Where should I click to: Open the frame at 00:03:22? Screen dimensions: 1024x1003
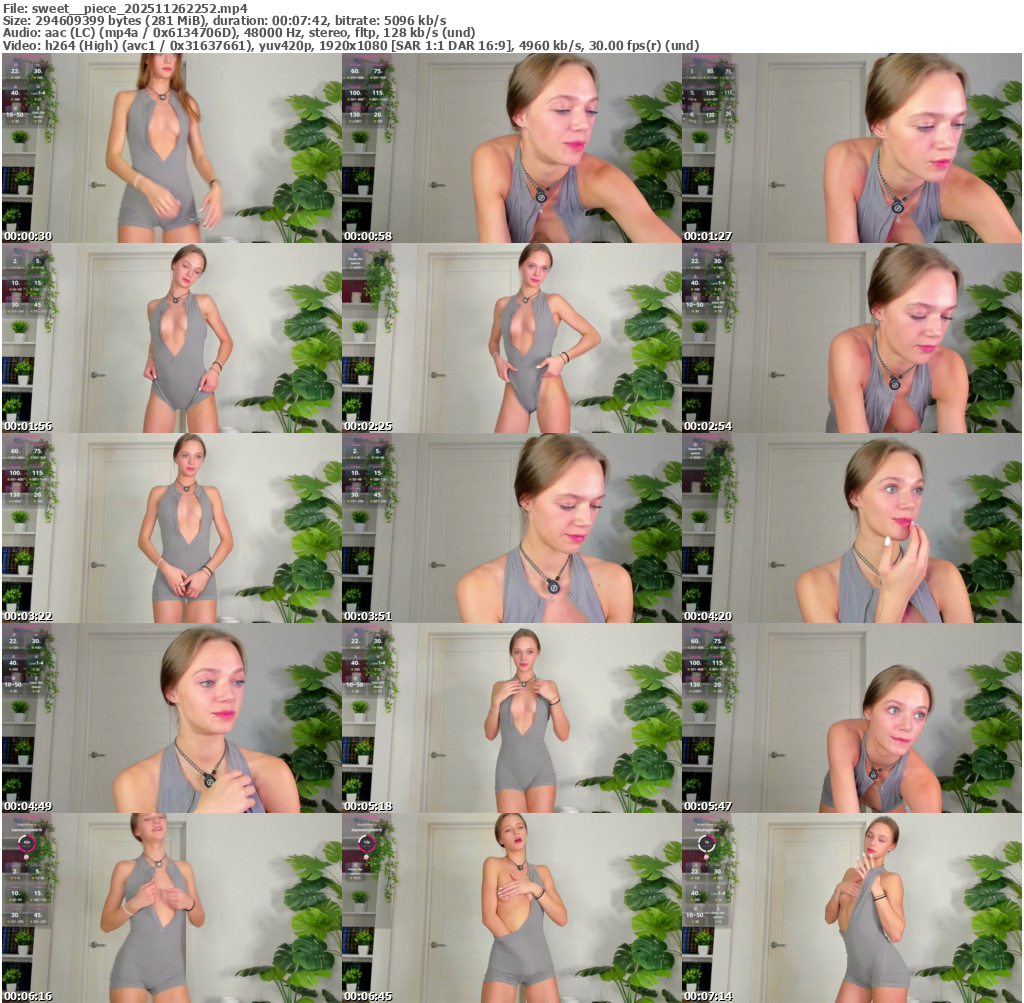[171, 528]
